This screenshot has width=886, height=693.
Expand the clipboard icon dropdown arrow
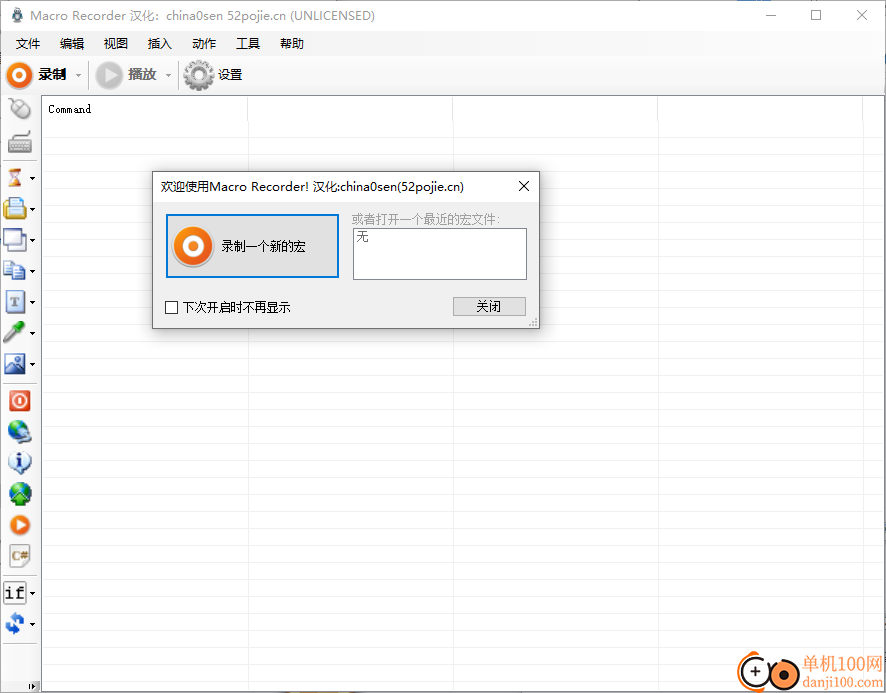(33, 210)
